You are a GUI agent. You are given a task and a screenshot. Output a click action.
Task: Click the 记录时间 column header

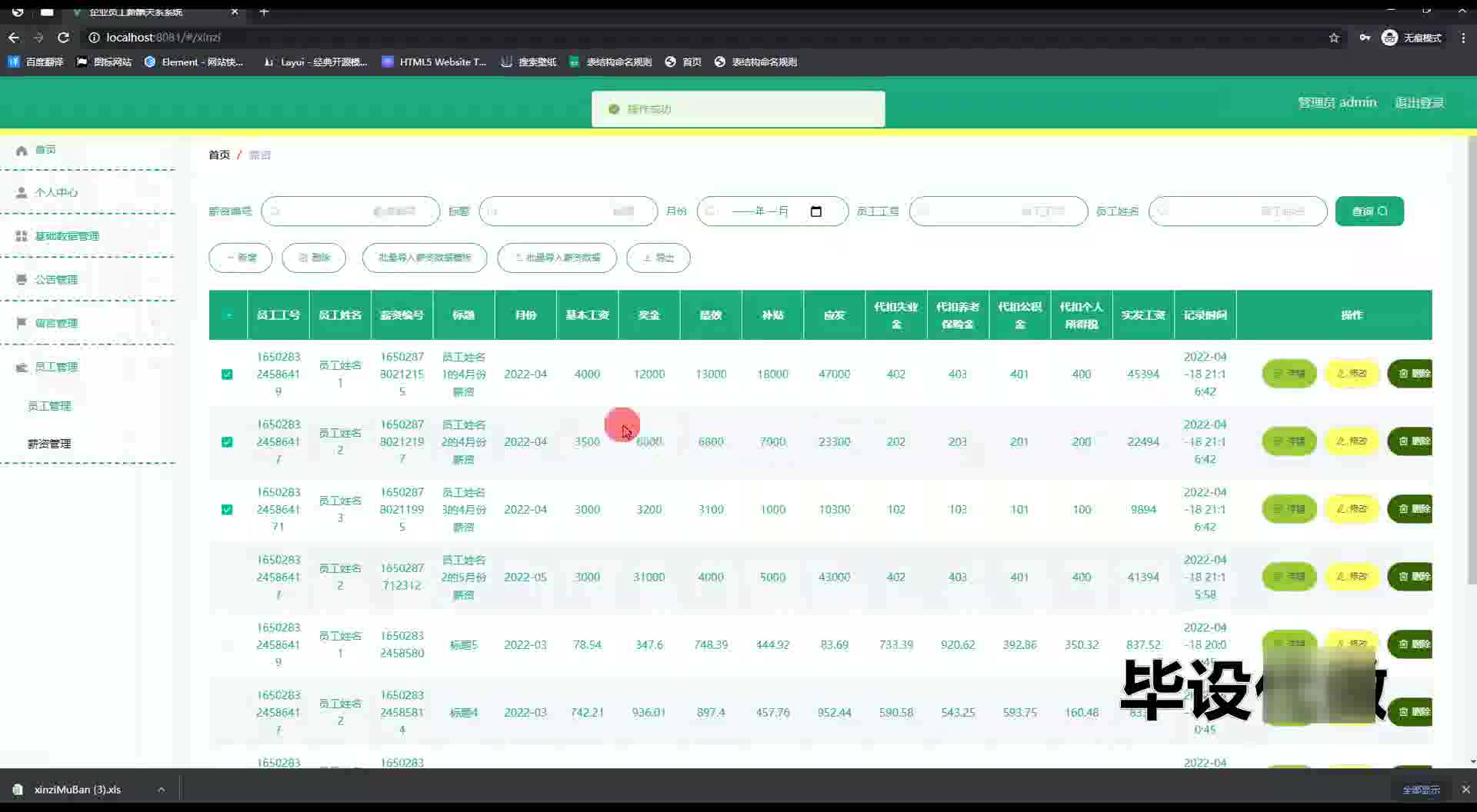tap(1205, 315)
